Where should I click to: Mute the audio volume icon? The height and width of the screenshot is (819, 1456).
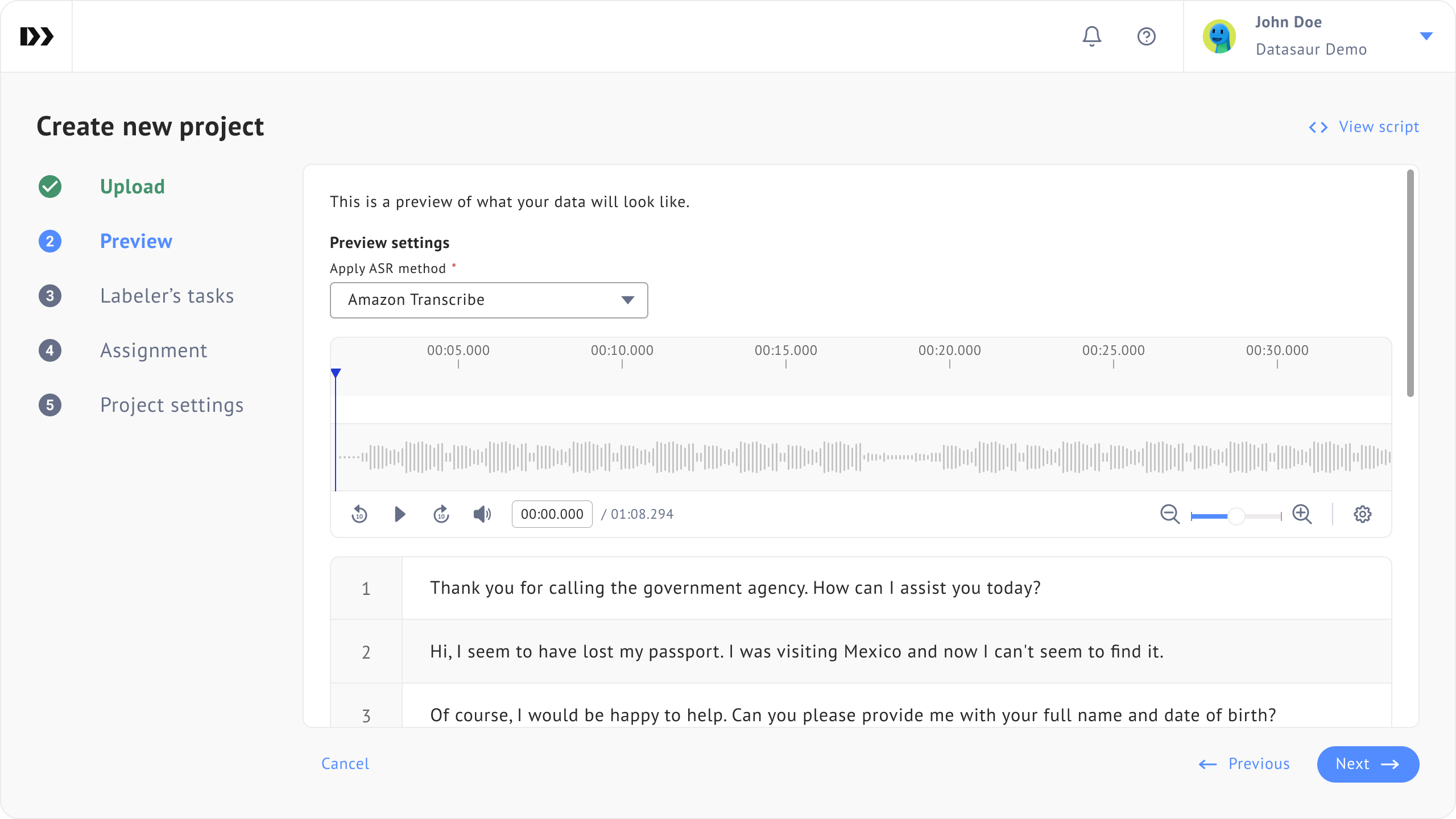click(482, 514)
